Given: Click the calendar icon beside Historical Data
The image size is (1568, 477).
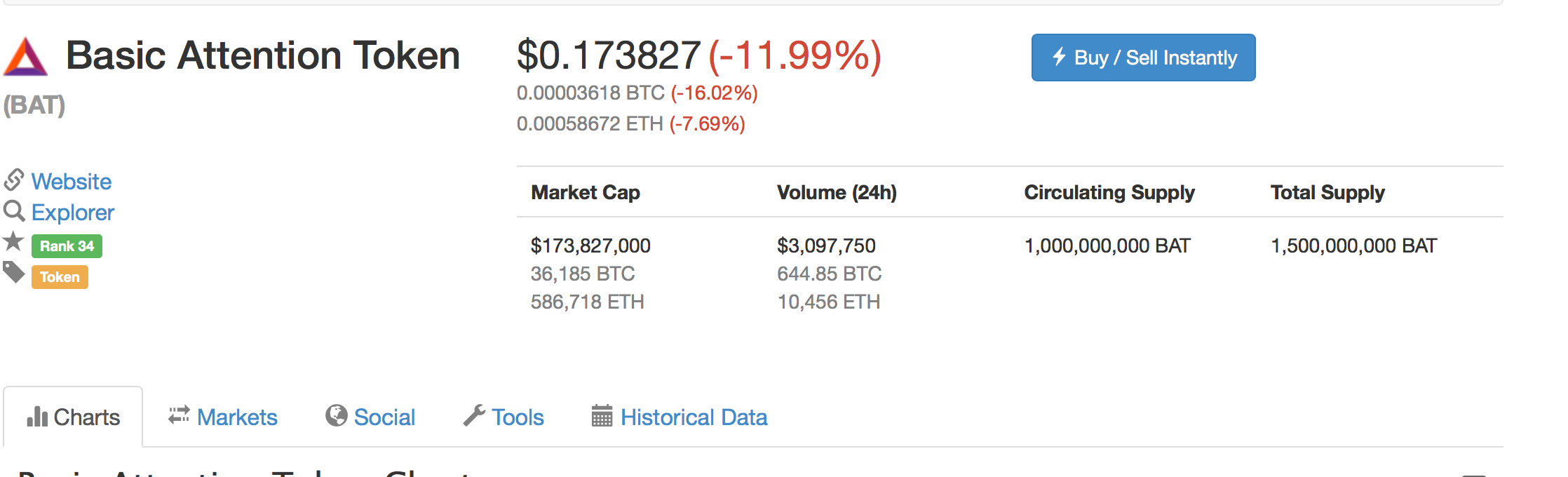Looking at the screenshot, I should tap(602, 415).
